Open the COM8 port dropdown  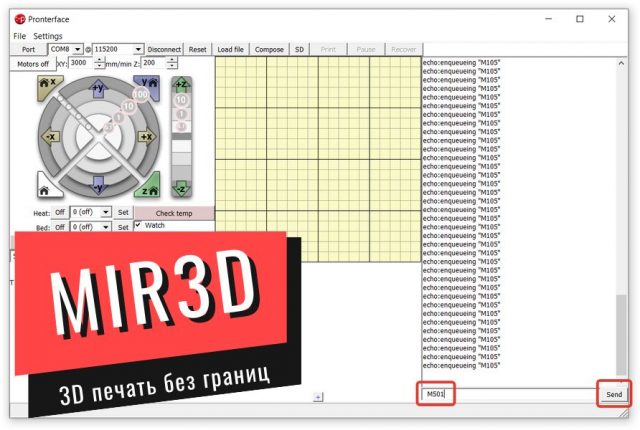[x=77, y=49]
